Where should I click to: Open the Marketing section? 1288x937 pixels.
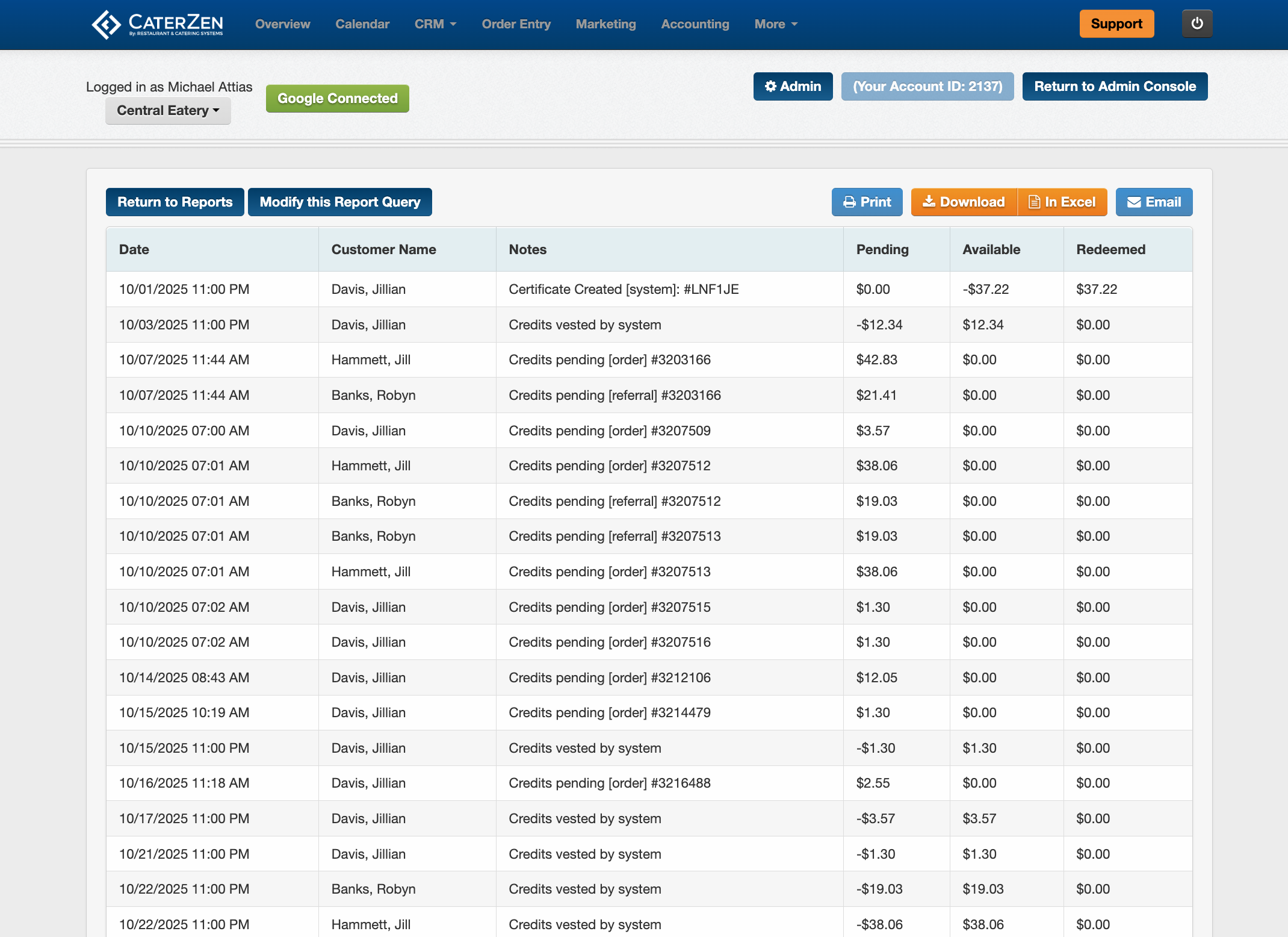605,25
